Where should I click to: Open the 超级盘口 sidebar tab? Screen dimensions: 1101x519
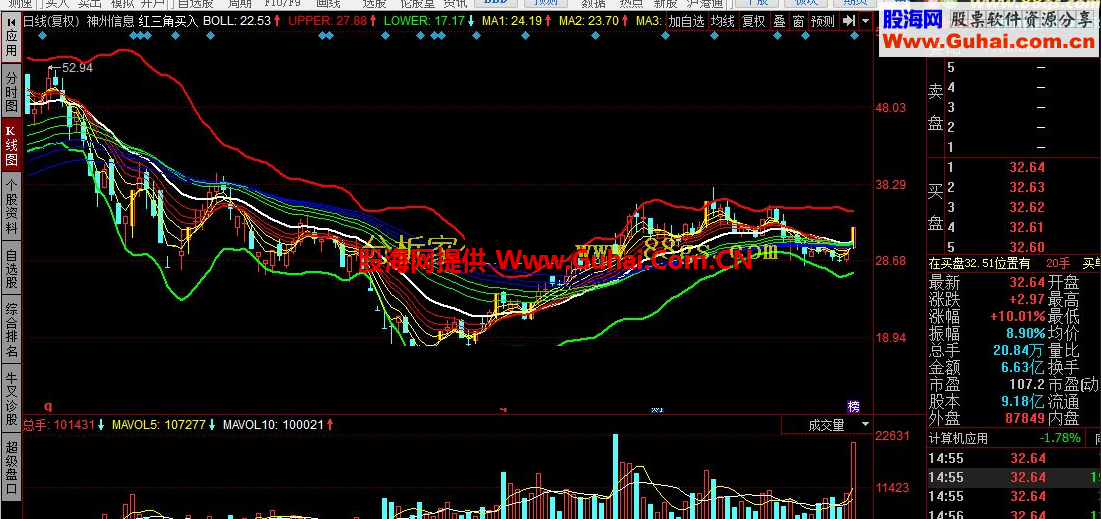point(11,467)
